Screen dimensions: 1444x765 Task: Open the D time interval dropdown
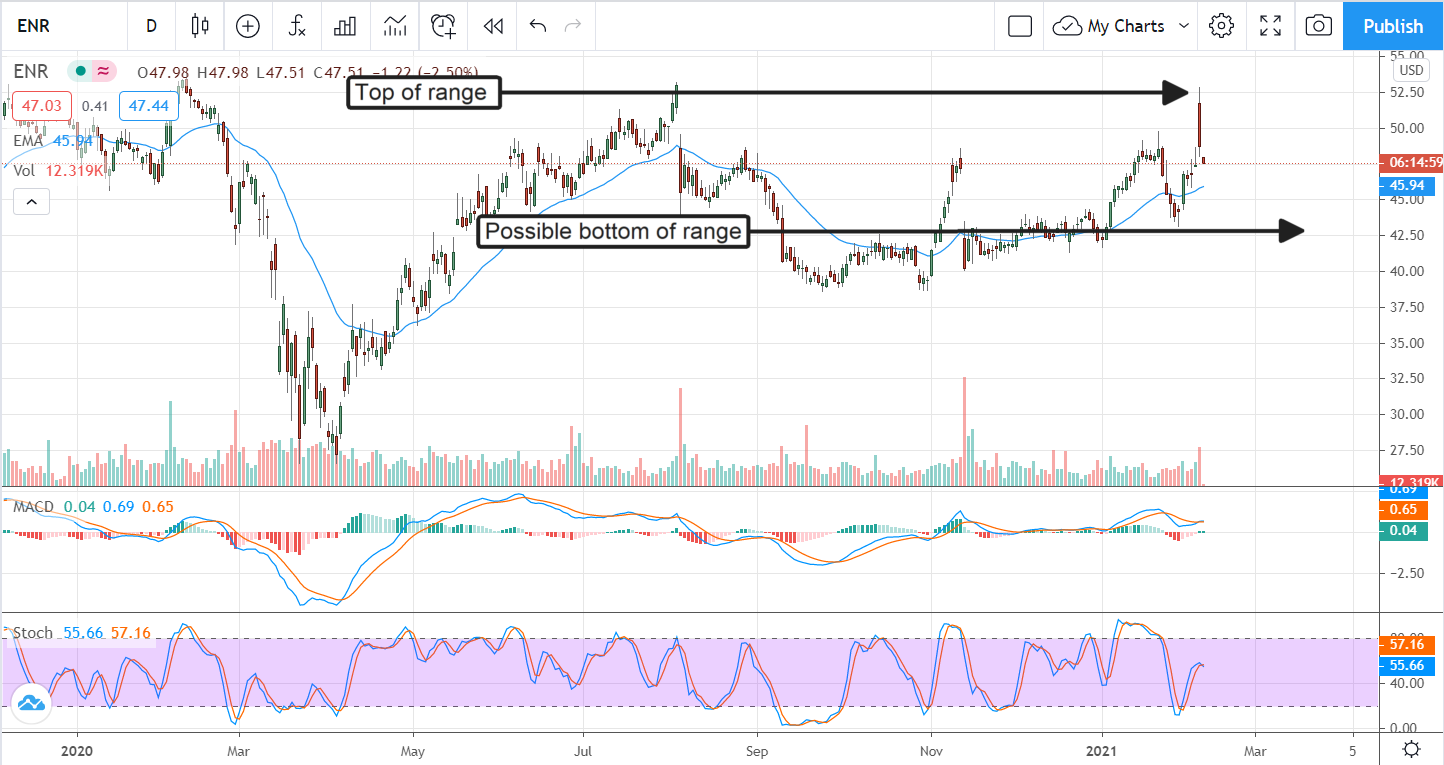click(152, 26)
